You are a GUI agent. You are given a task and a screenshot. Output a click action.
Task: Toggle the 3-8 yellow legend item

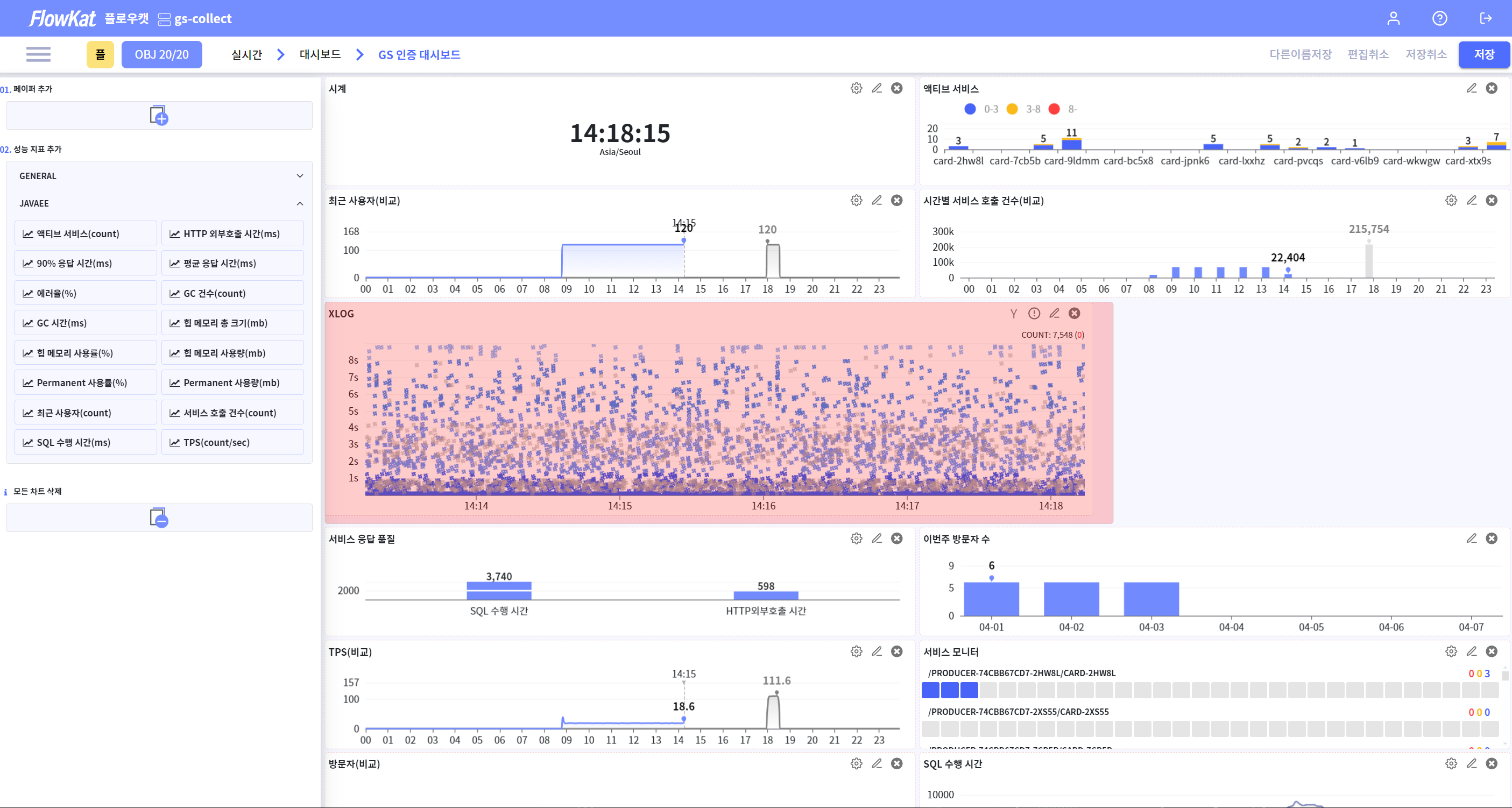pos(1013,109)
